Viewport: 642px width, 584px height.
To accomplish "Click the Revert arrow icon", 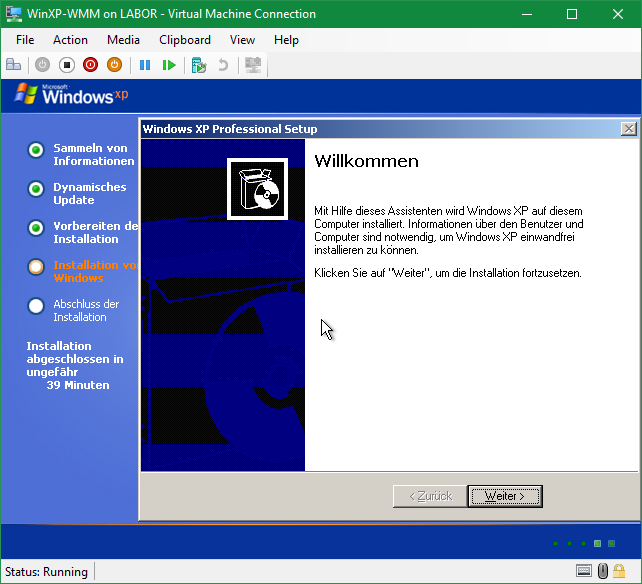I will tap(223, 65).
